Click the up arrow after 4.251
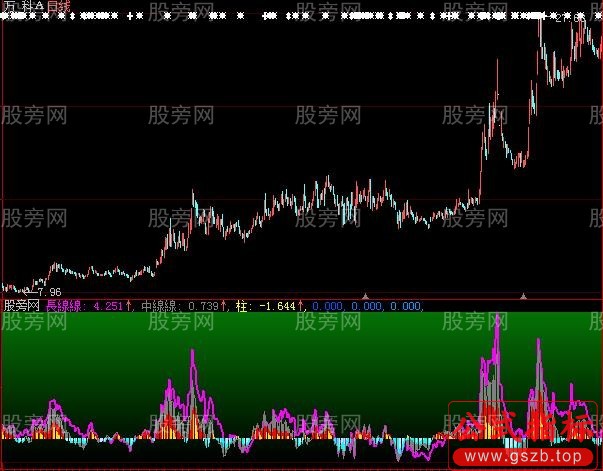This screenshot has width=603, height=471. [130, 305]
